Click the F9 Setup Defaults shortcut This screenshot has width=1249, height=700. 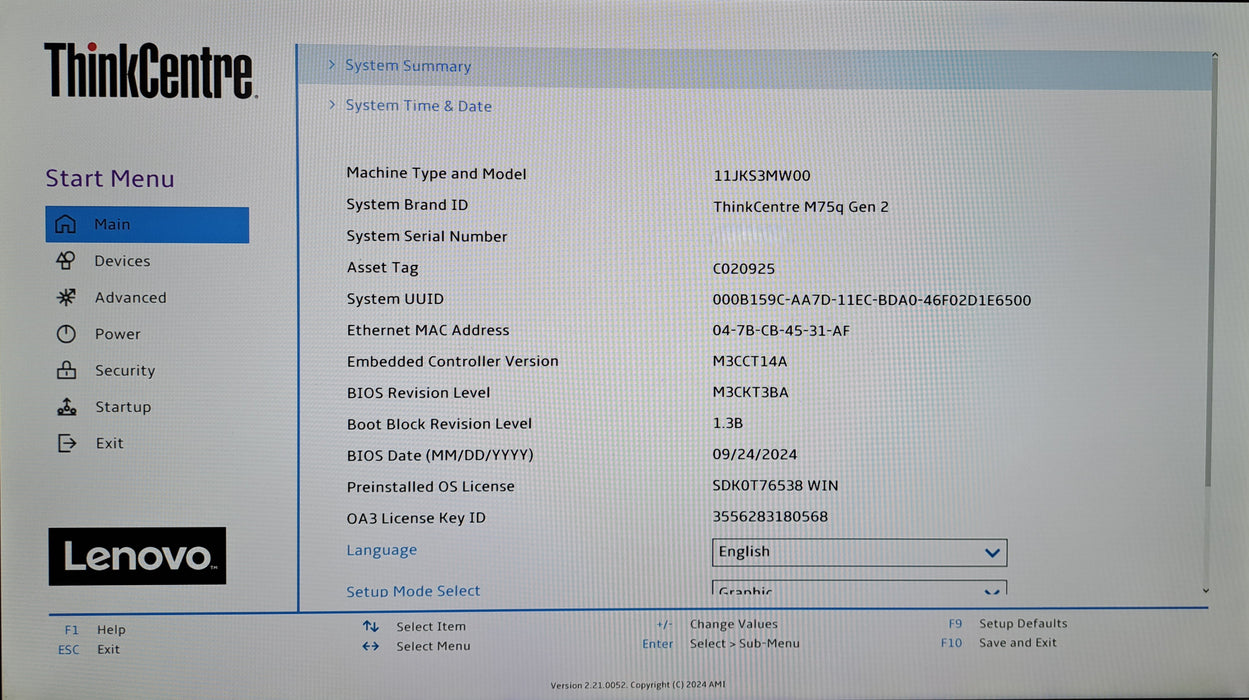pyautogui.click(x=1008, y=623)
